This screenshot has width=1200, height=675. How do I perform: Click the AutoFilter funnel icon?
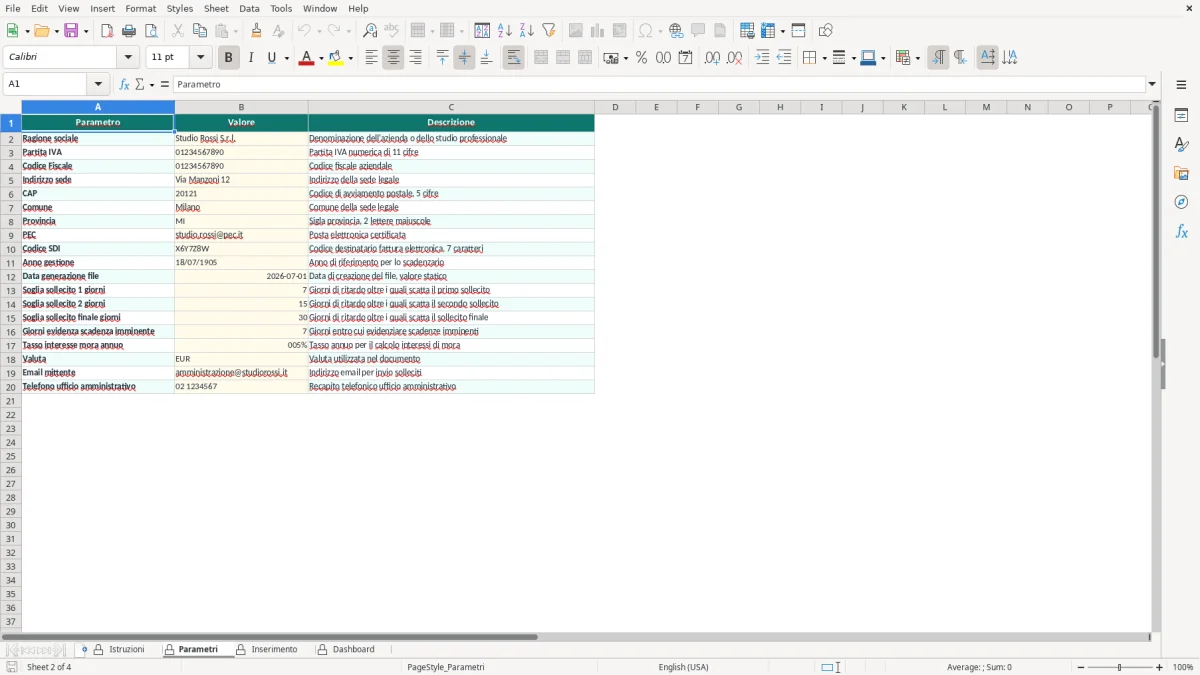549,31
